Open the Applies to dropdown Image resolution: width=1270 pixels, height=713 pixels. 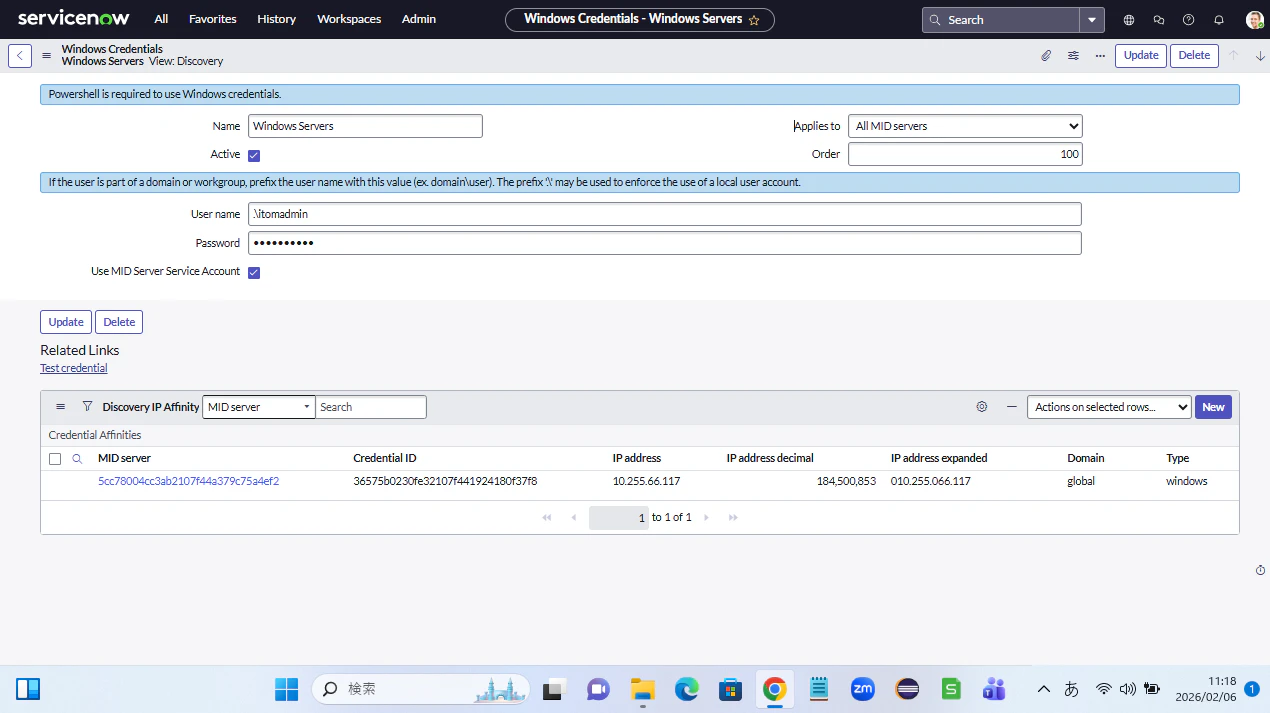tap(965, 126)
